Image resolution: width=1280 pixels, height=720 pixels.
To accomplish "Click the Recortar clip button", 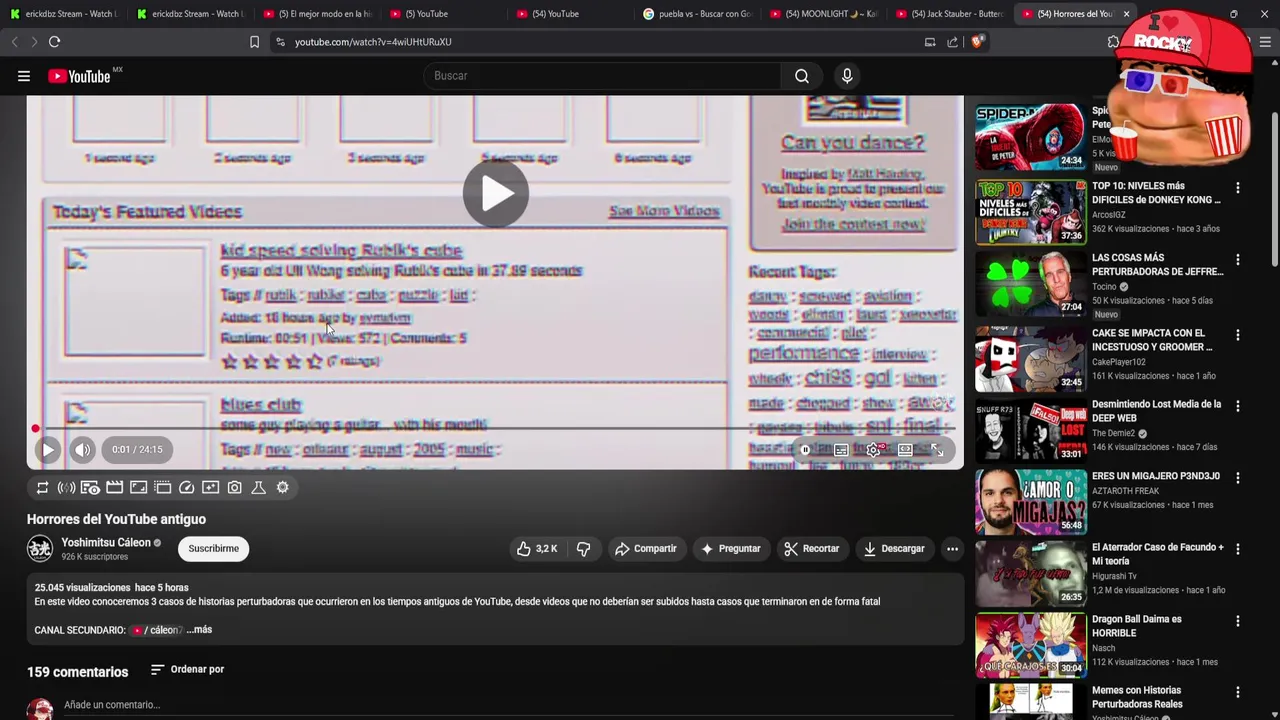I will (811, 549).
